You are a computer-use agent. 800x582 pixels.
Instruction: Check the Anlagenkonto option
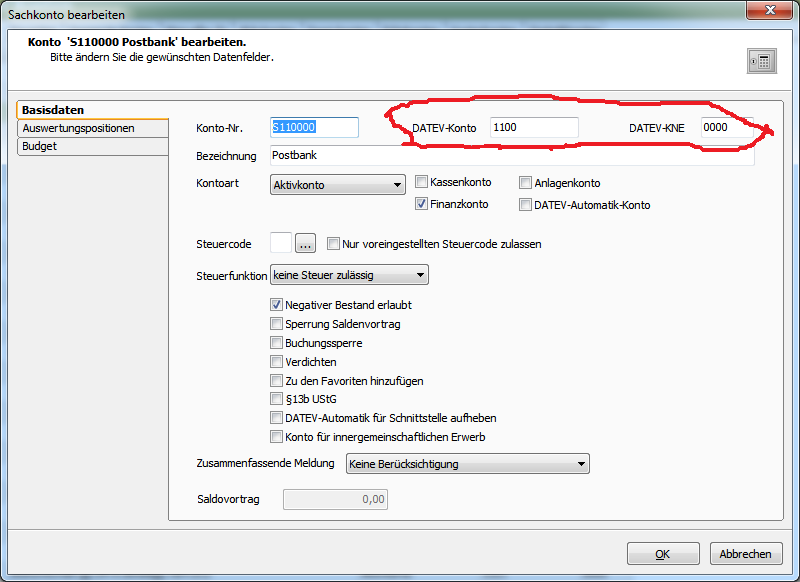coord(526,183)
